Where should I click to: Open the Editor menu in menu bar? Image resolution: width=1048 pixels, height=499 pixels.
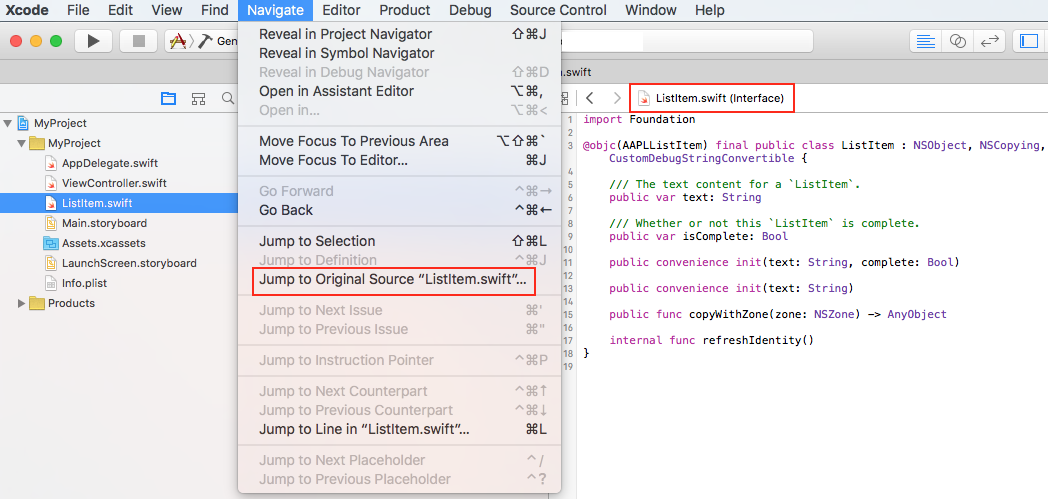click(341, 10)
